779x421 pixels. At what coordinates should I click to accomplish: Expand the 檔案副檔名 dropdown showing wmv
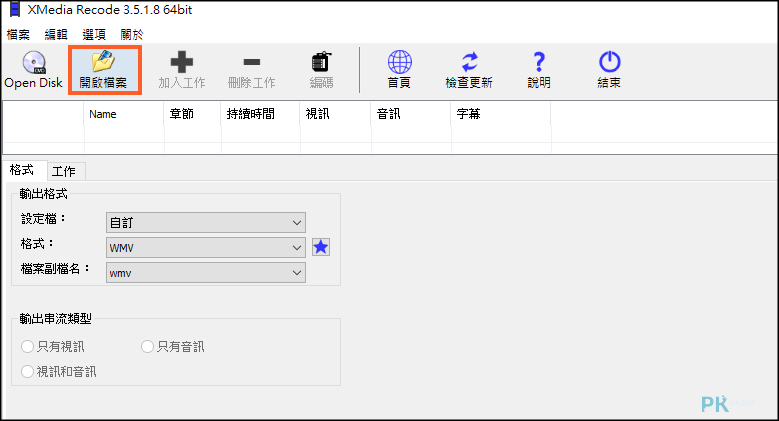pos(206,273)
